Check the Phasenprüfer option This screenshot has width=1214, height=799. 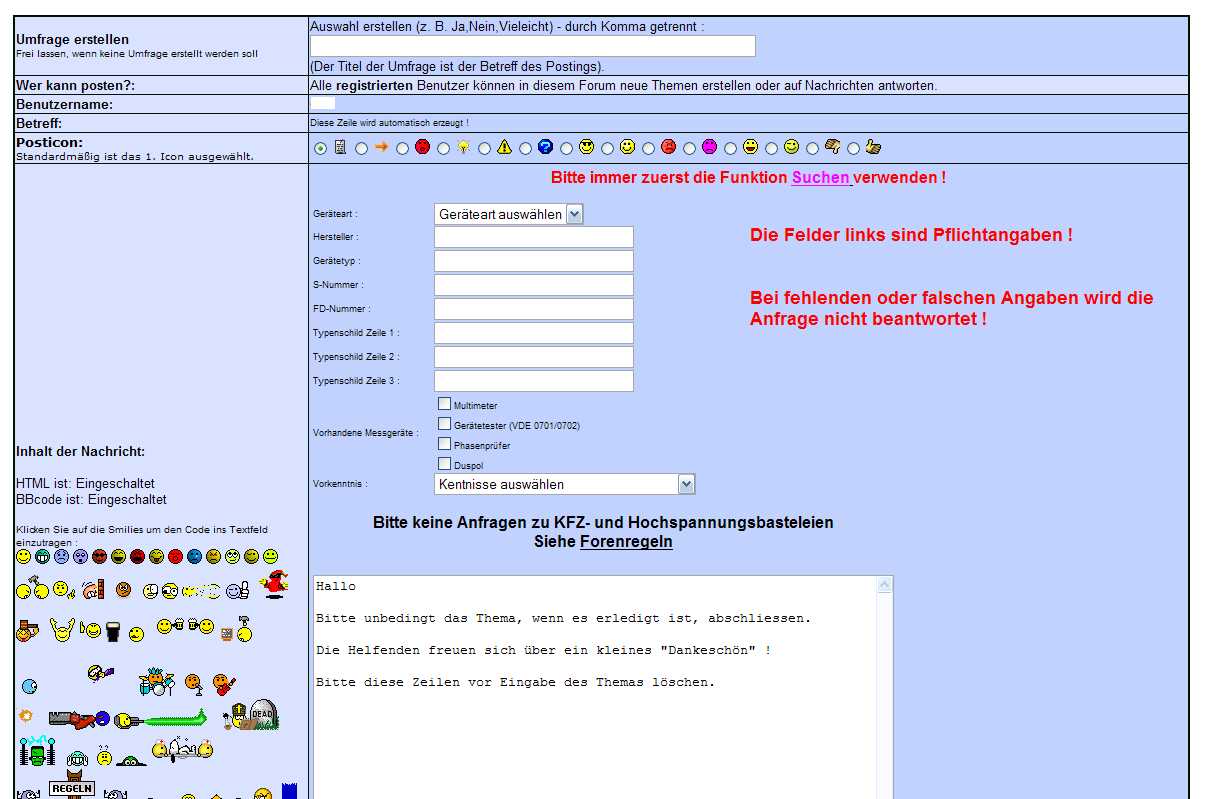click(444, 443)
